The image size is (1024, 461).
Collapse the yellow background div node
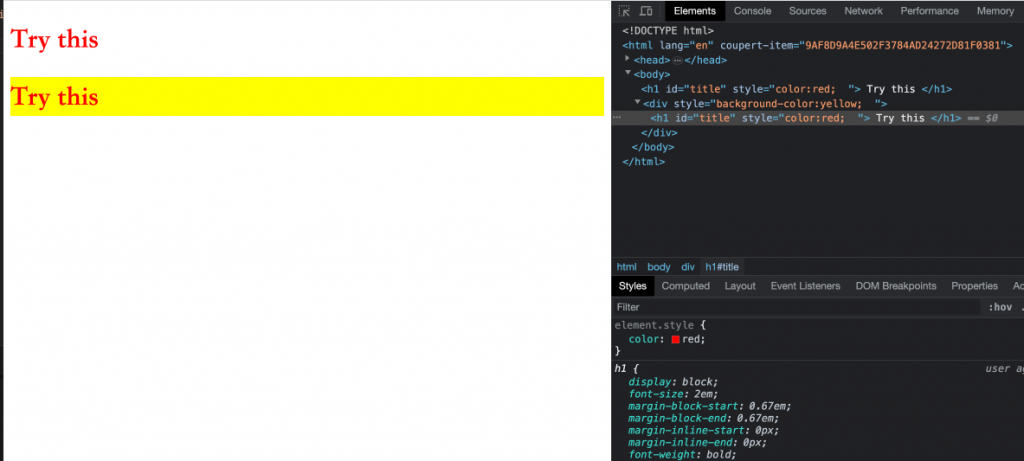637,103
